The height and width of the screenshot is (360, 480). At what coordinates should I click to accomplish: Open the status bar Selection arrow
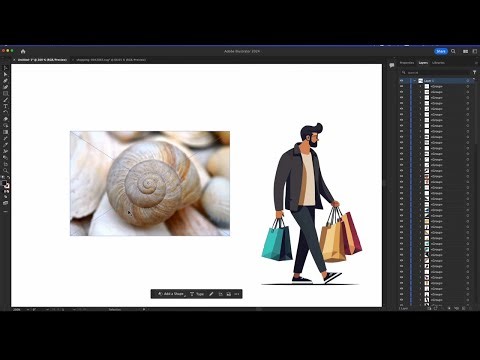tap(144, 309)
